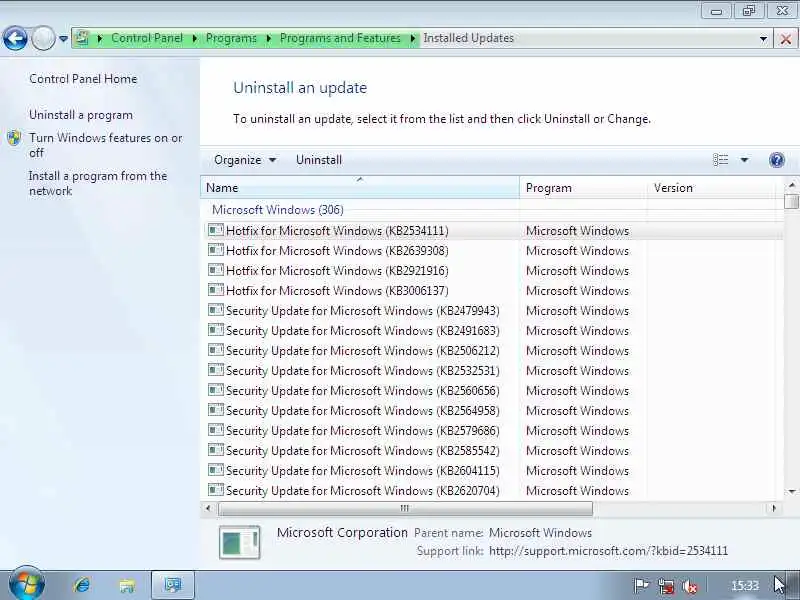Expand the arrow after Programs breadcrumb
800x600 pixels.
click(x=268, y=38)
